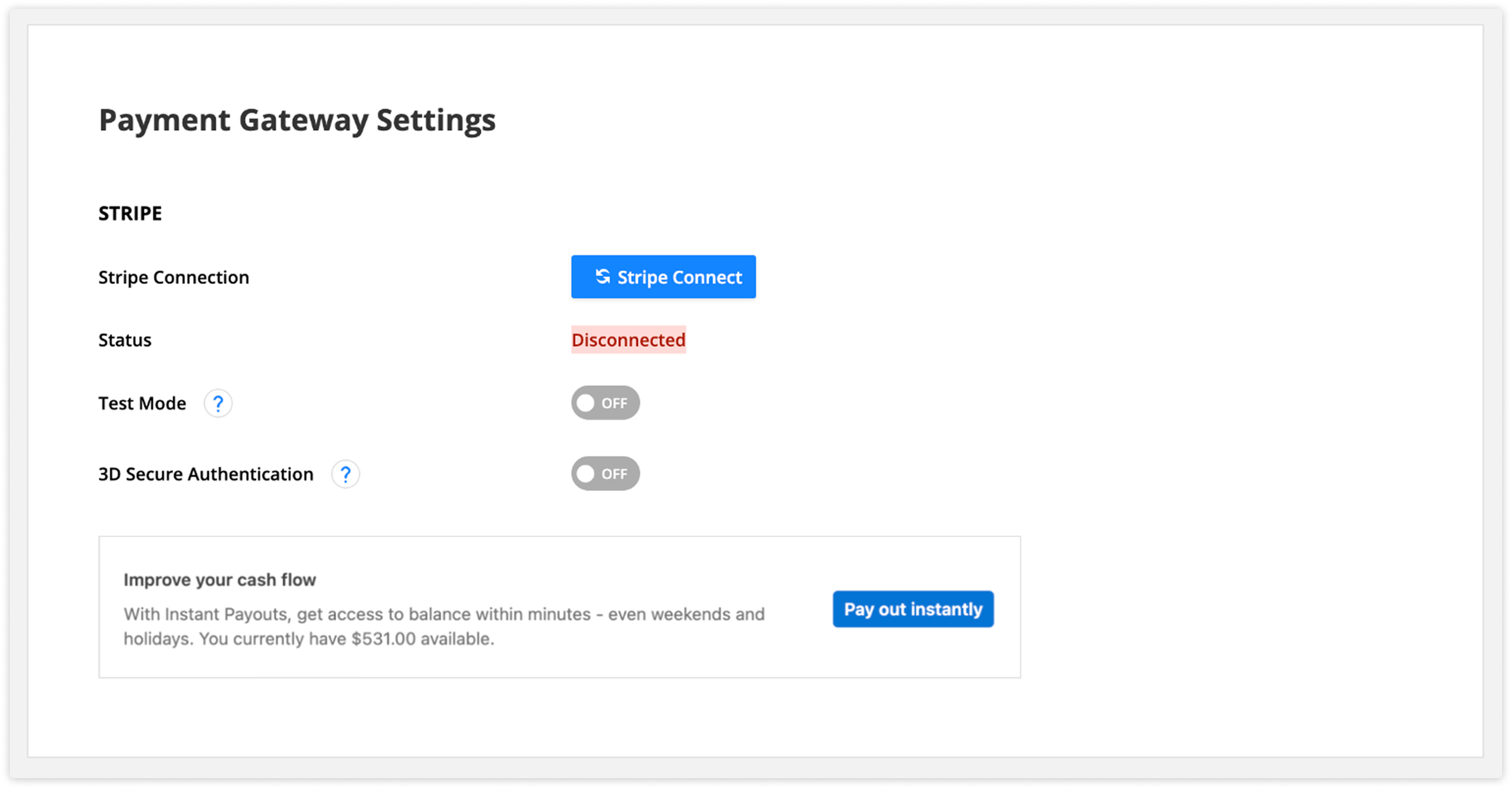Click the Stripe Connection field label
The image size is (1512, 789).
[x=173, y=277]
